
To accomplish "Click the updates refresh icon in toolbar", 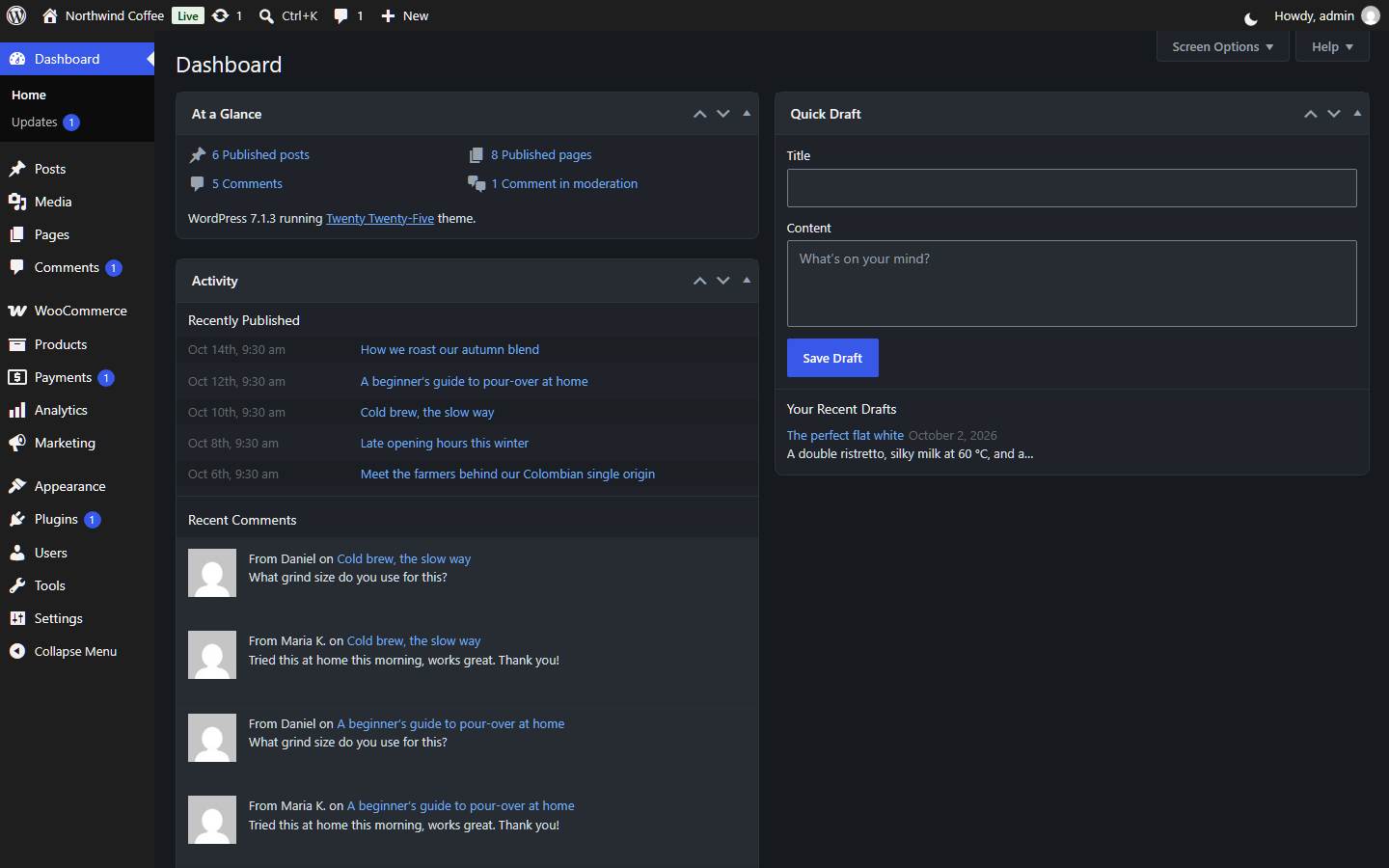I will (220, 15).
